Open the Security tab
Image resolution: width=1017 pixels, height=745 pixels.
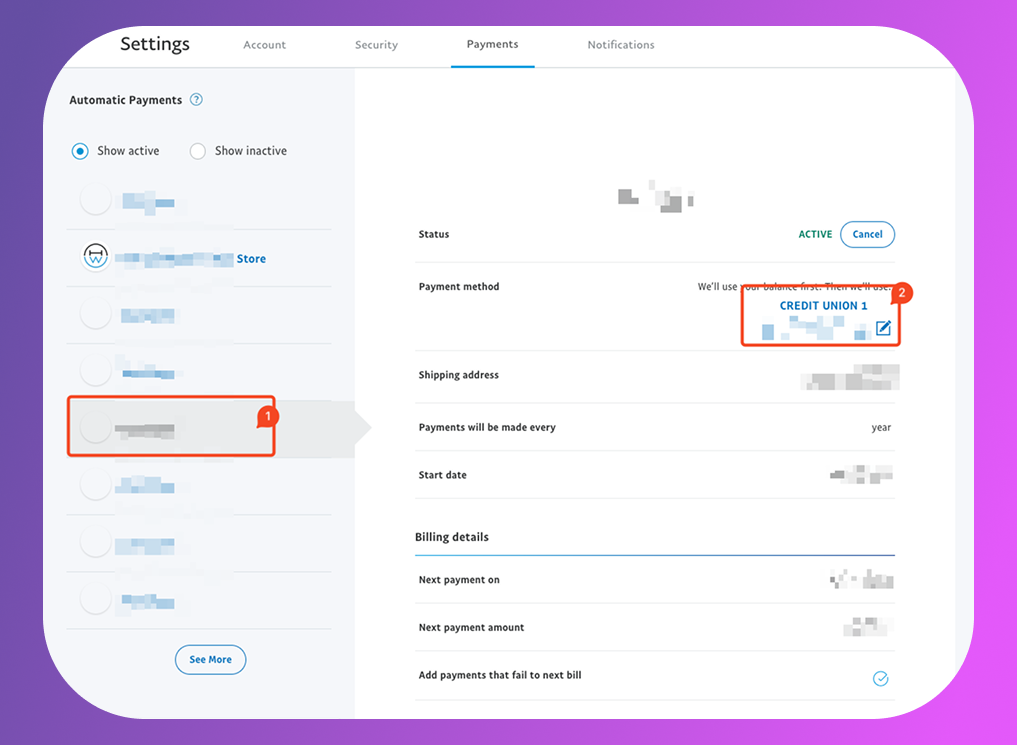(x=376, y=45)
